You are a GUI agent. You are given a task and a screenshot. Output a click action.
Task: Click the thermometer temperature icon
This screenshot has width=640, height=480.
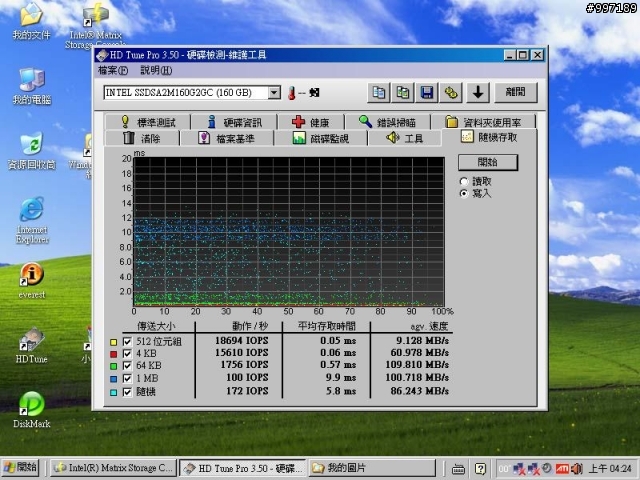point(291,93)
